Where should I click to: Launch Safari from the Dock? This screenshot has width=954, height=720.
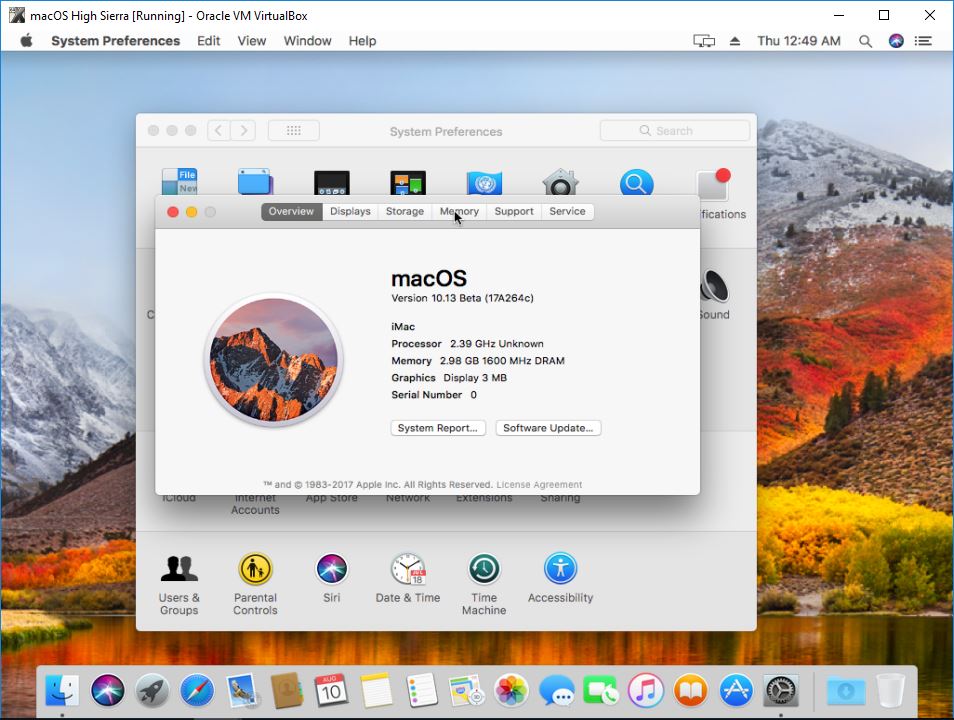pyautogui.click(x=197, y=690)
